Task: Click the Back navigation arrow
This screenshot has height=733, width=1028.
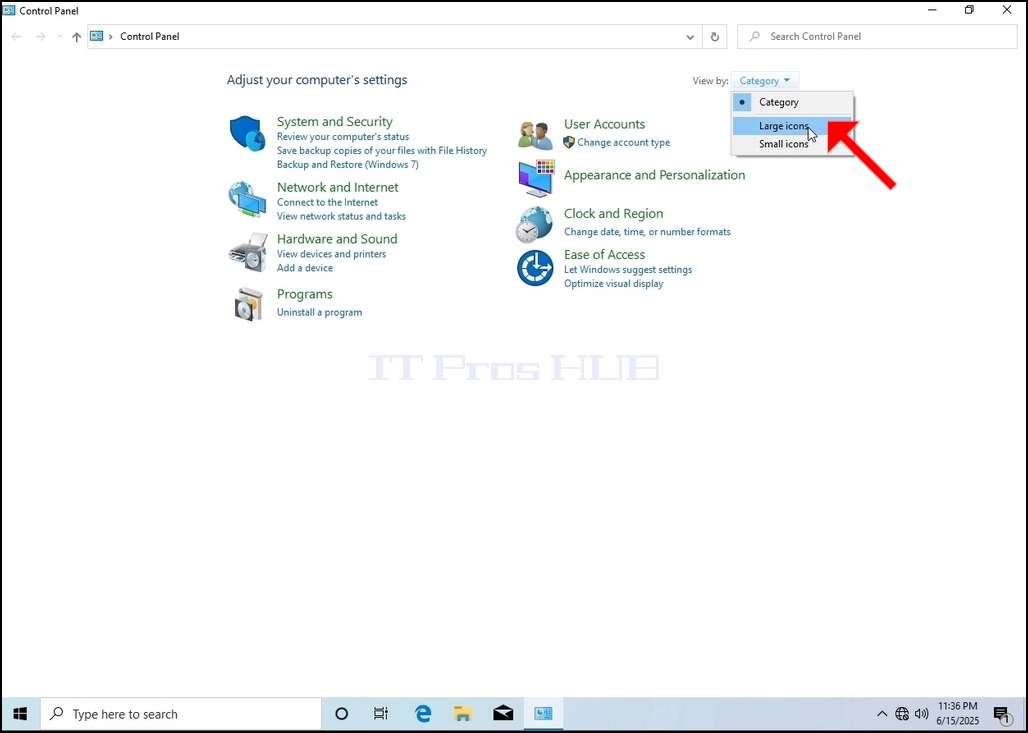Action: click(x=16, y=37)
